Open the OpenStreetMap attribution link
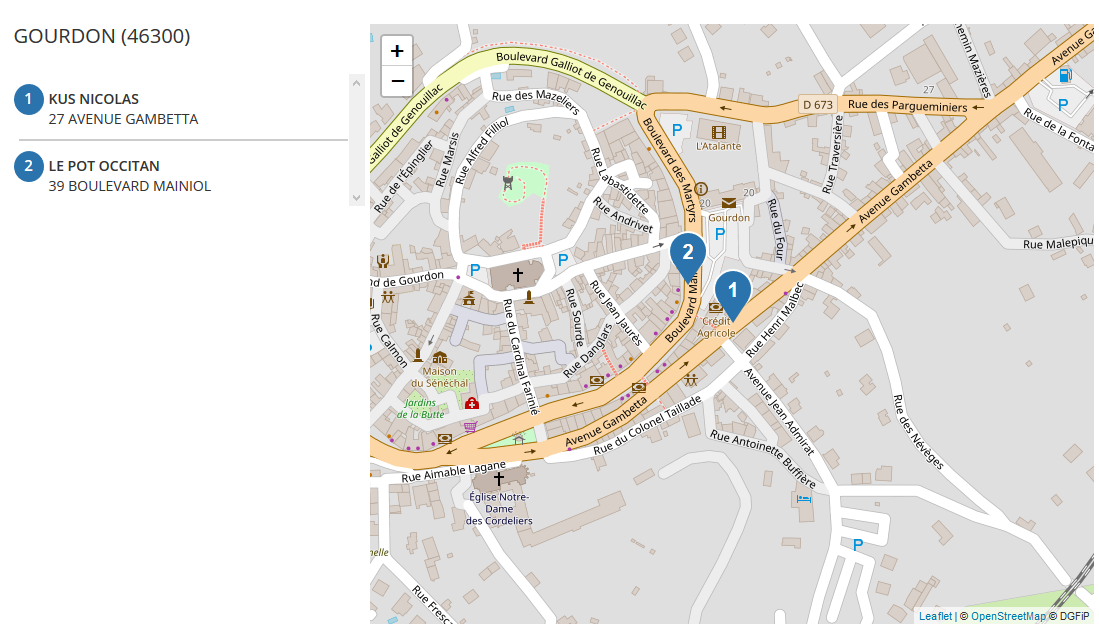Image resolution: width=1099 pixels, height=626 pixels. point(1008,616)
